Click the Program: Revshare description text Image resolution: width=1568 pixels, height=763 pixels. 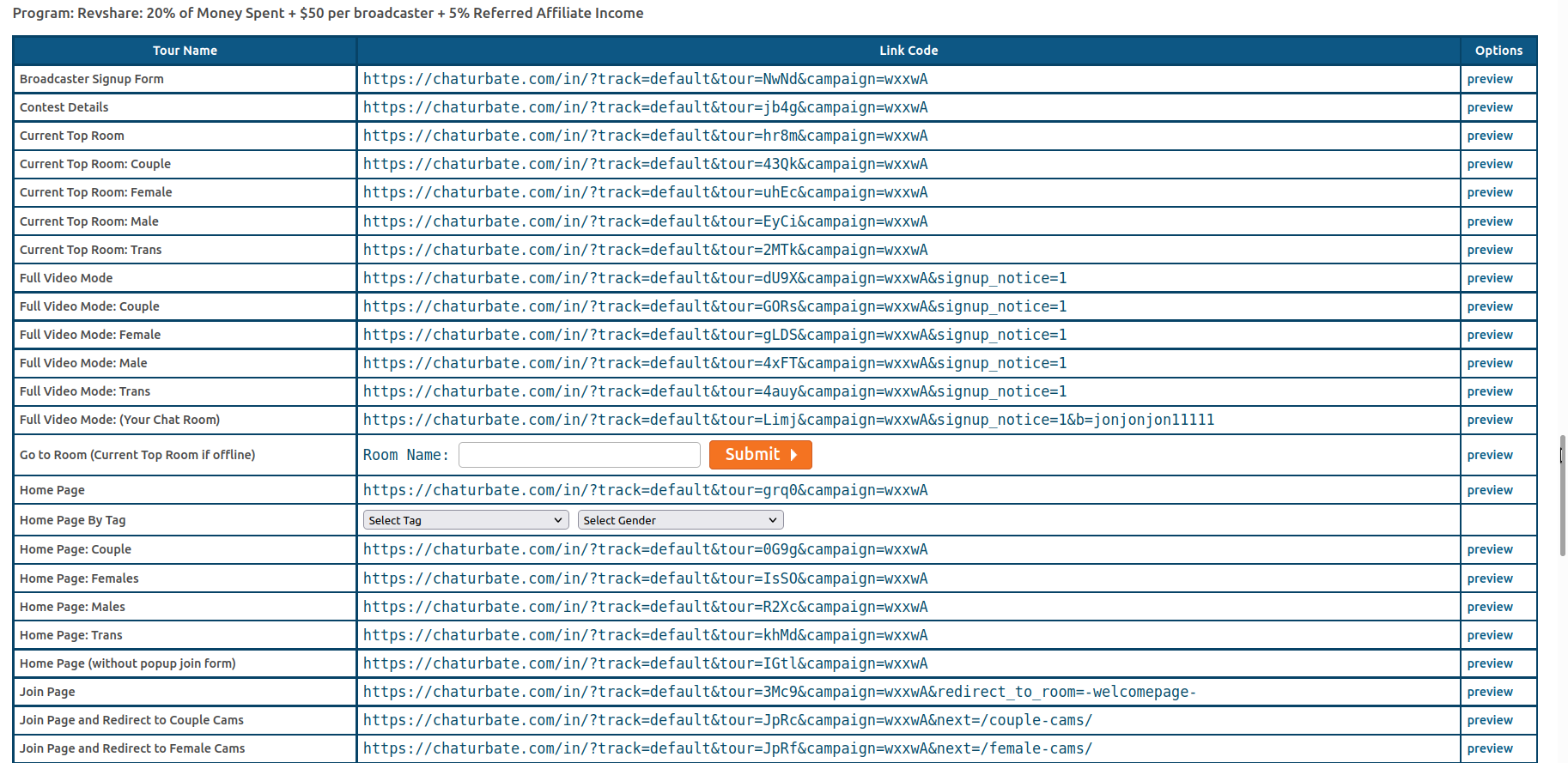pos(328,13)
